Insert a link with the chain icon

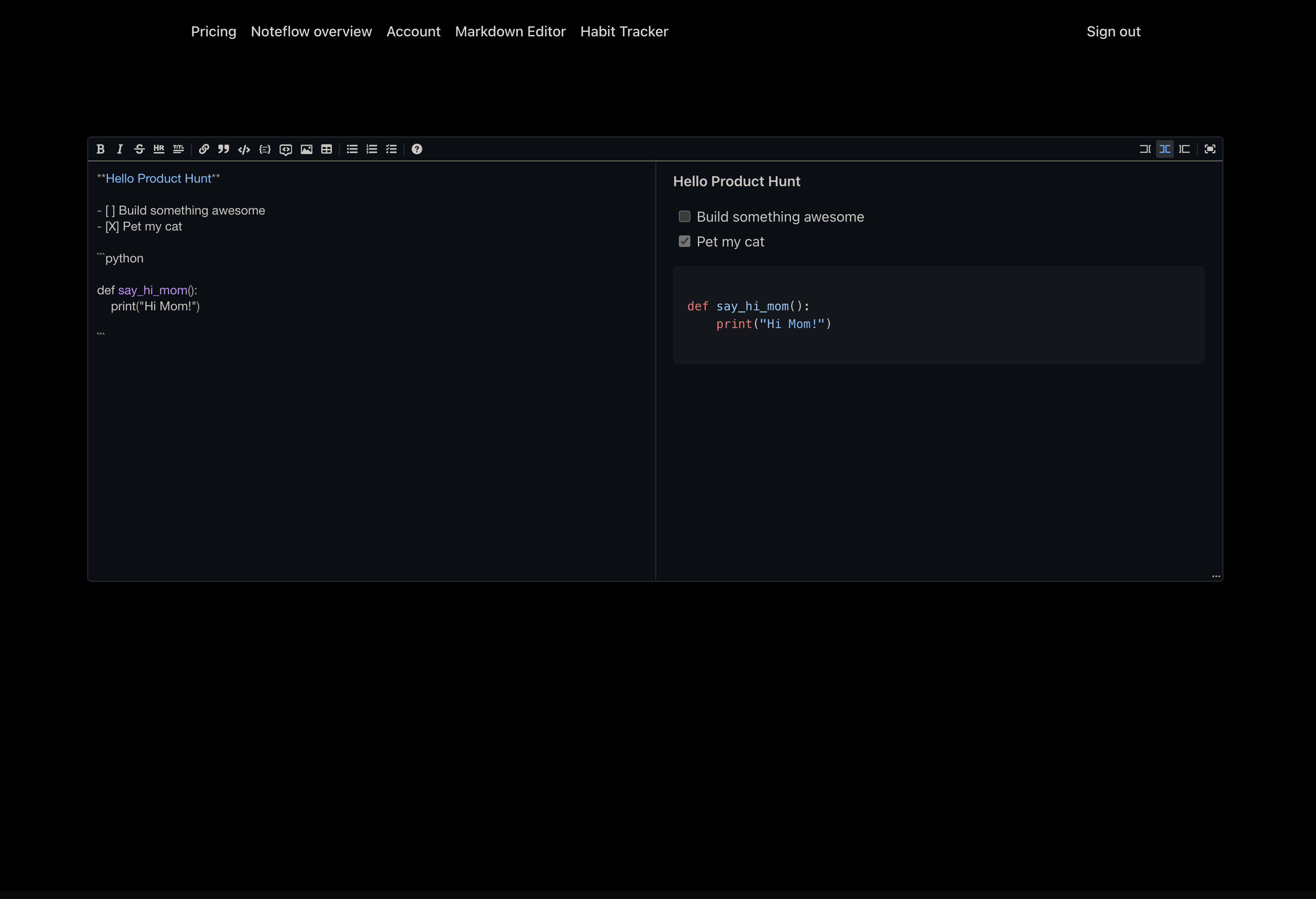[x=204, y=149]
